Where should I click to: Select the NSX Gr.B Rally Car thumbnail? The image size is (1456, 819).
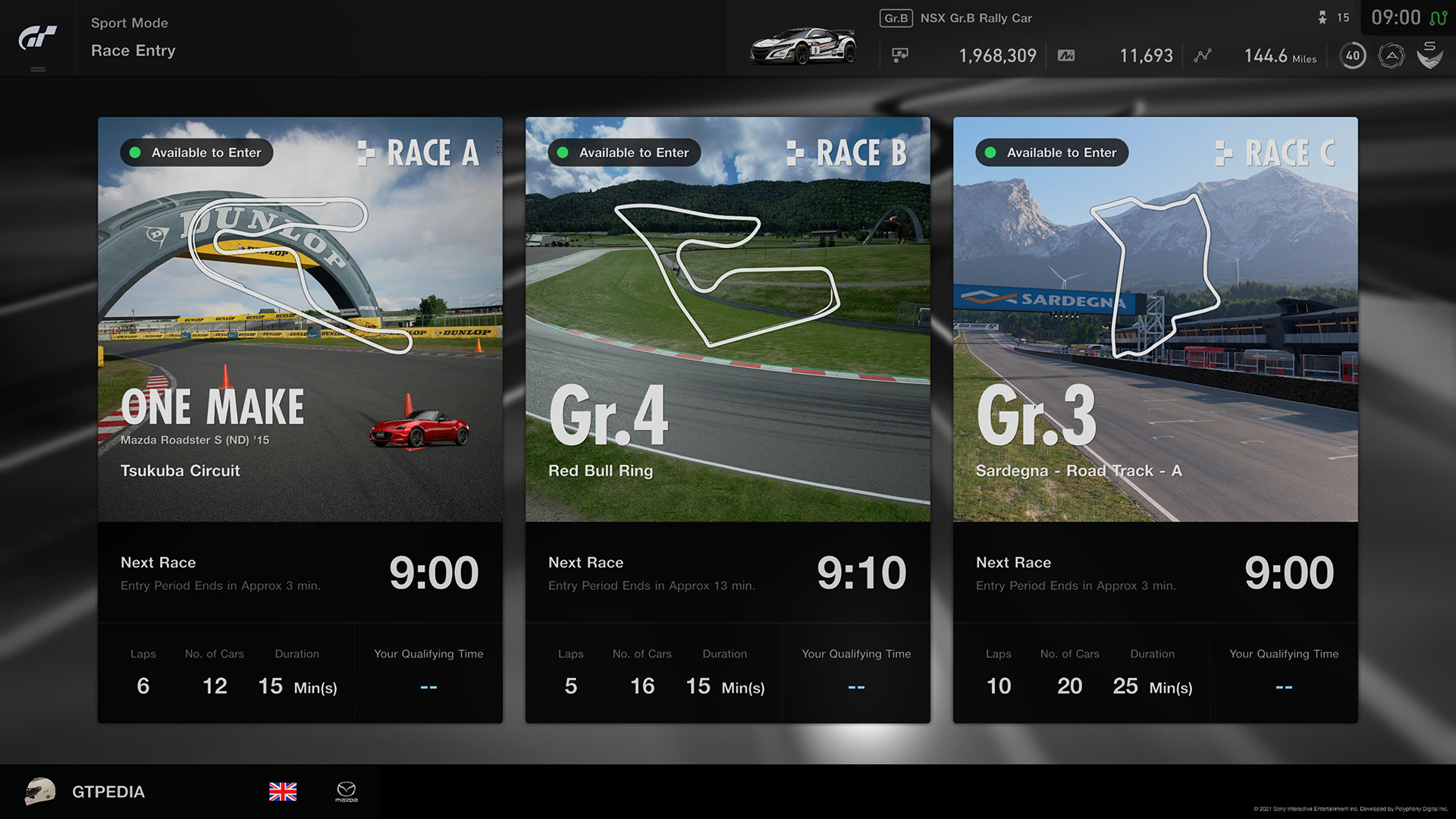[804, 45]
